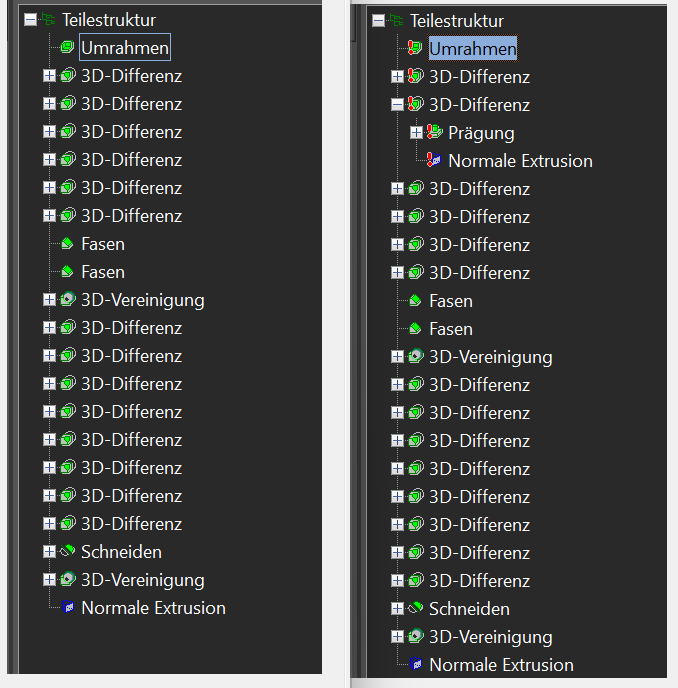
Task: Click 3D-Vereinigung icon below Schneiden, right tree
Action: [416, 636]
